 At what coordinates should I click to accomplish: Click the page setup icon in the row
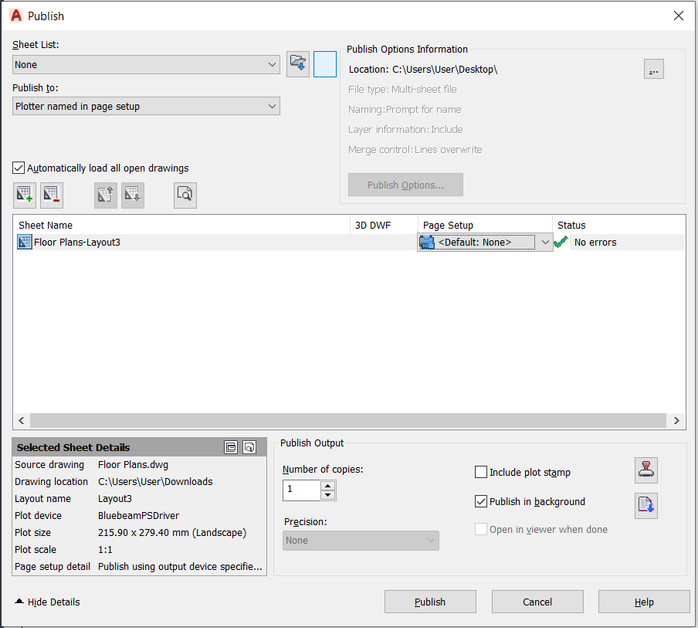[427, 242]
